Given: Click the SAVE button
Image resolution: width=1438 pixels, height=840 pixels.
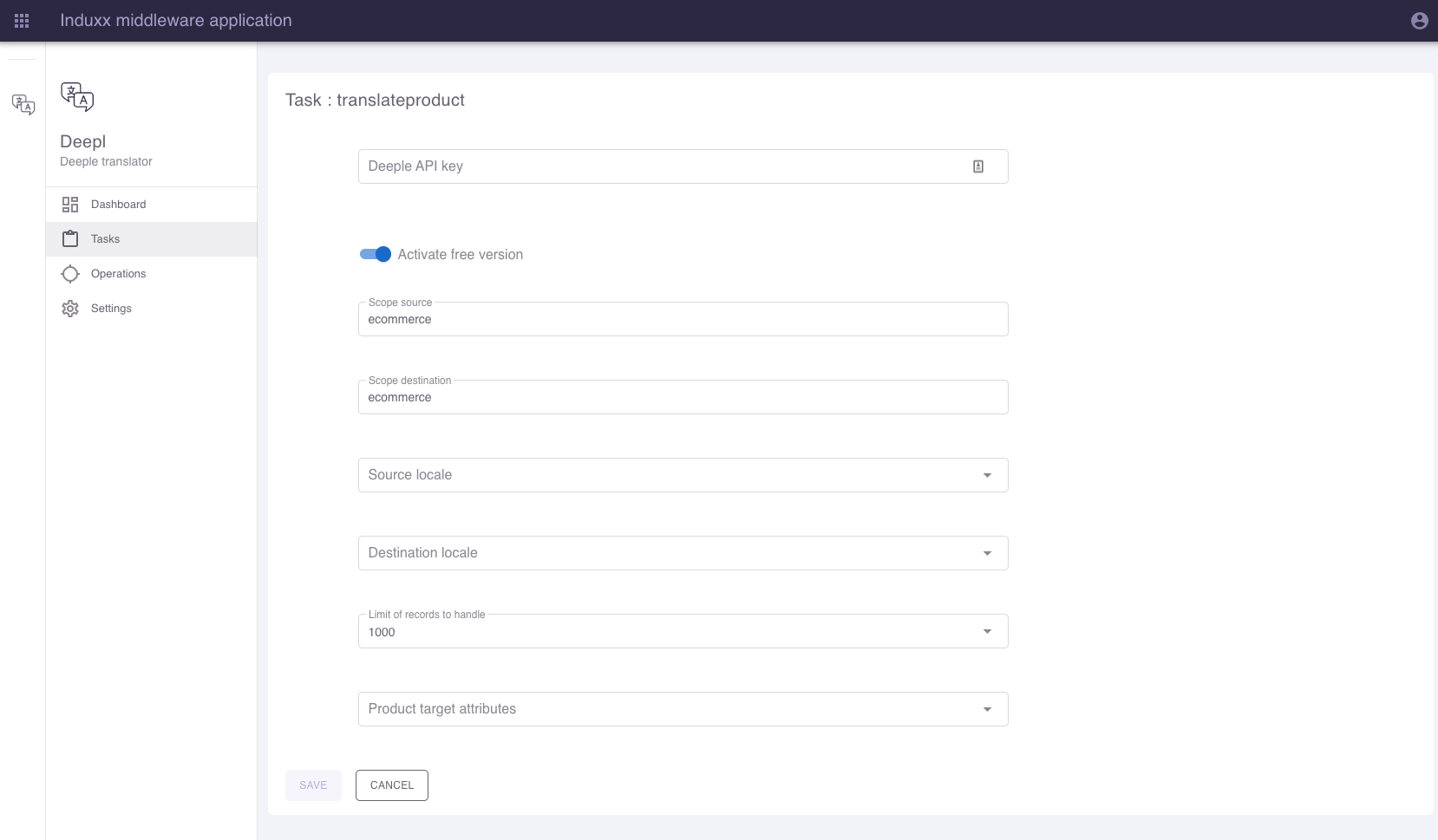Looking at the screenshot, I should click(x=313, y=785).
